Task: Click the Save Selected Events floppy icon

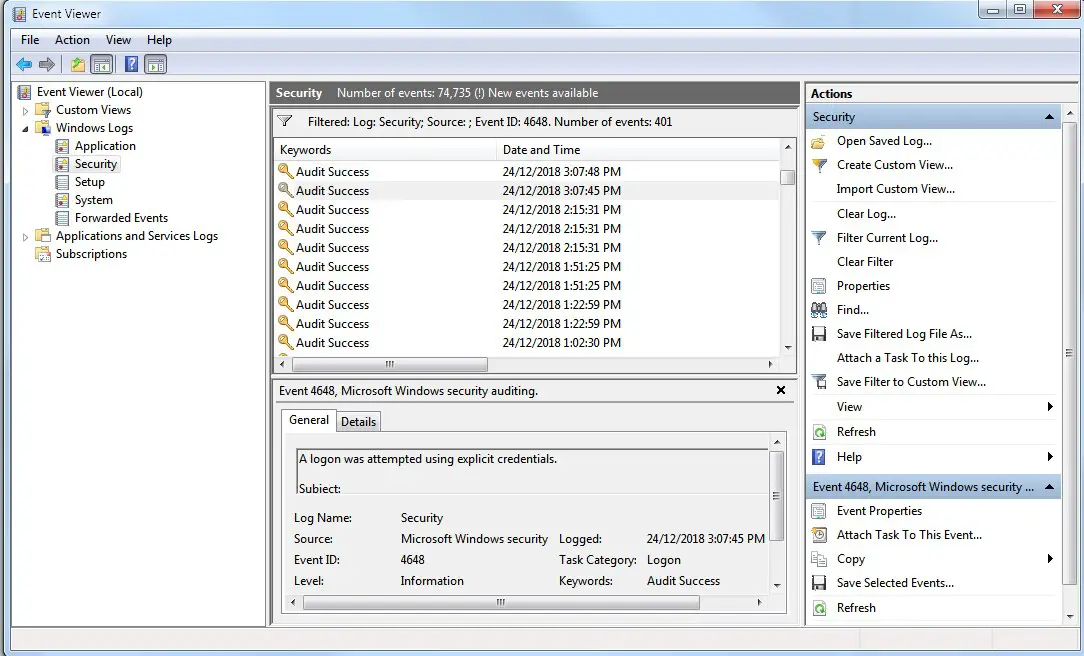Action: point(819,583)
